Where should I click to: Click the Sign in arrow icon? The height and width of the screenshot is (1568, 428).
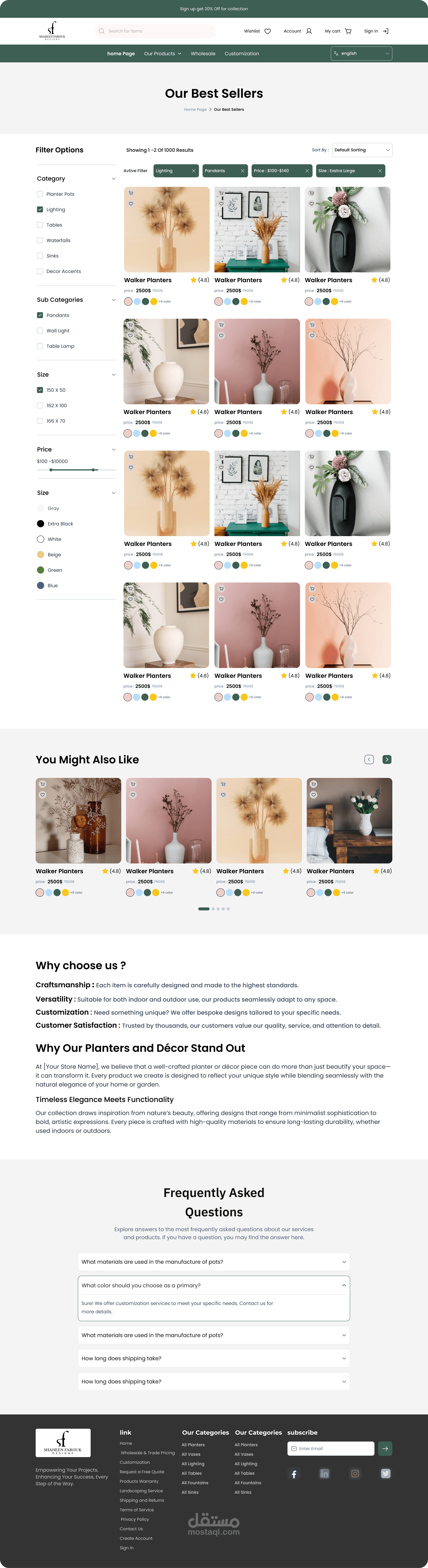point(385,31)
